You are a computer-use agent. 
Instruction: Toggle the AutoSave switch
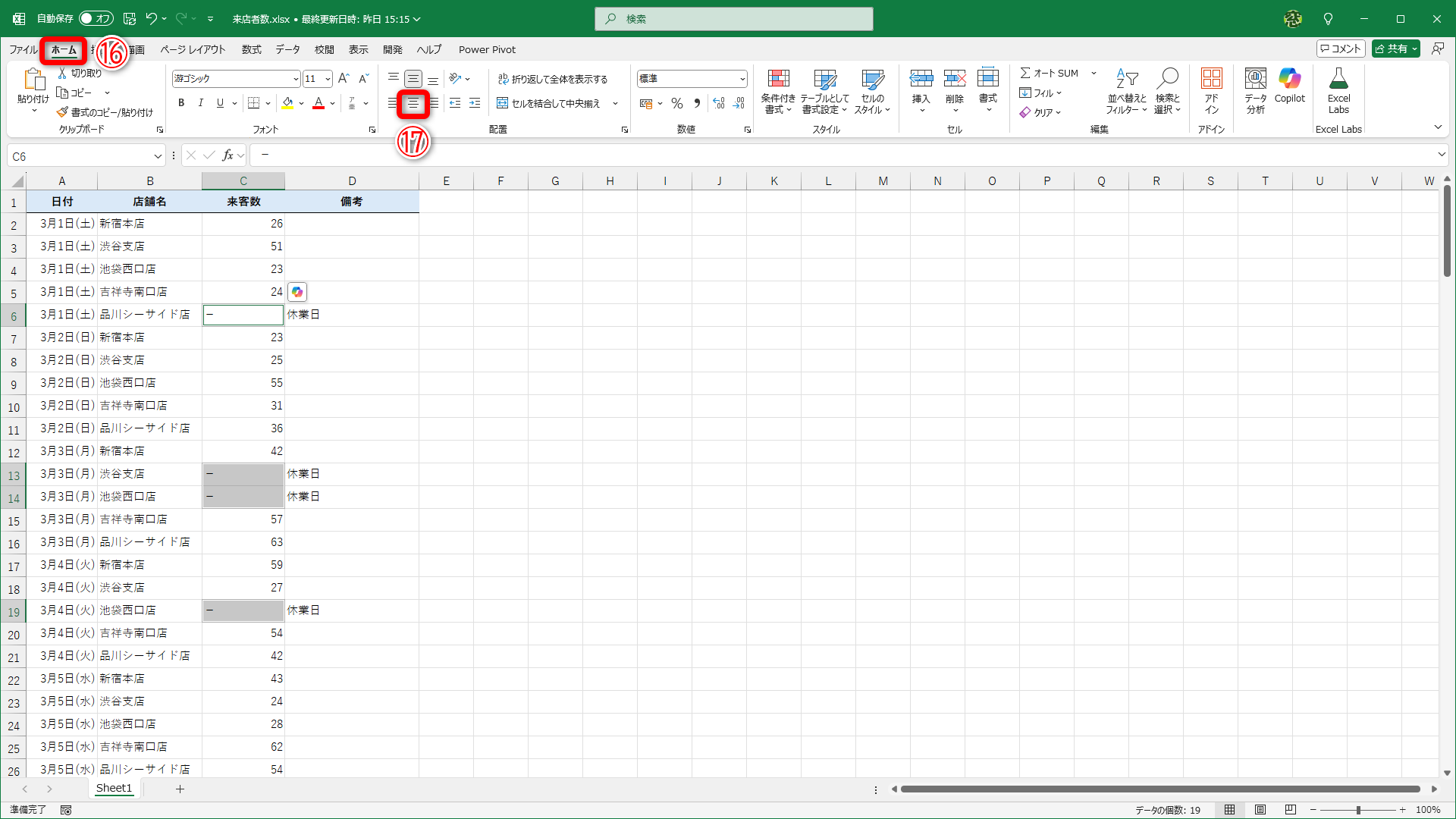click(96, 18)
